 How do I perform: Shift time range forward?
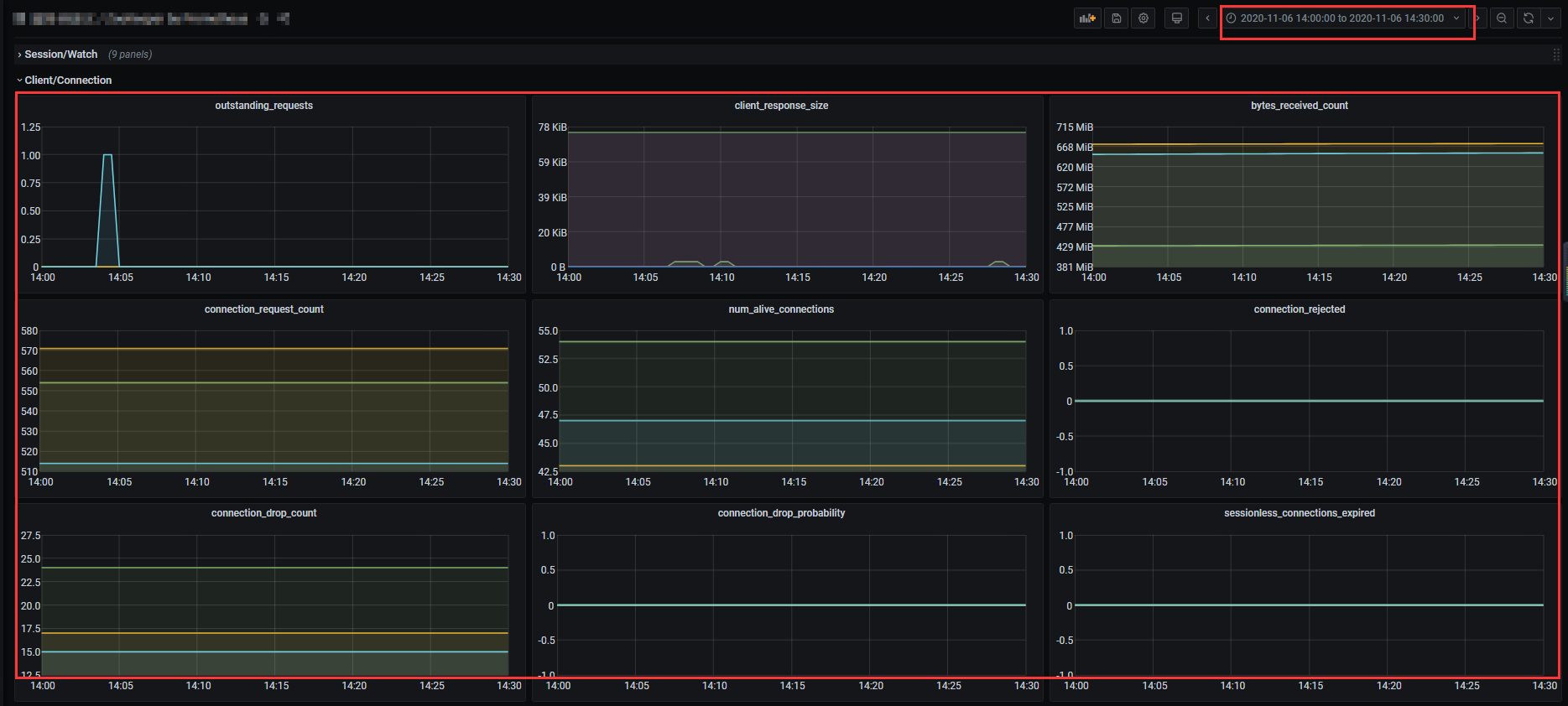pyautogui.click(x=1478, y=18)
